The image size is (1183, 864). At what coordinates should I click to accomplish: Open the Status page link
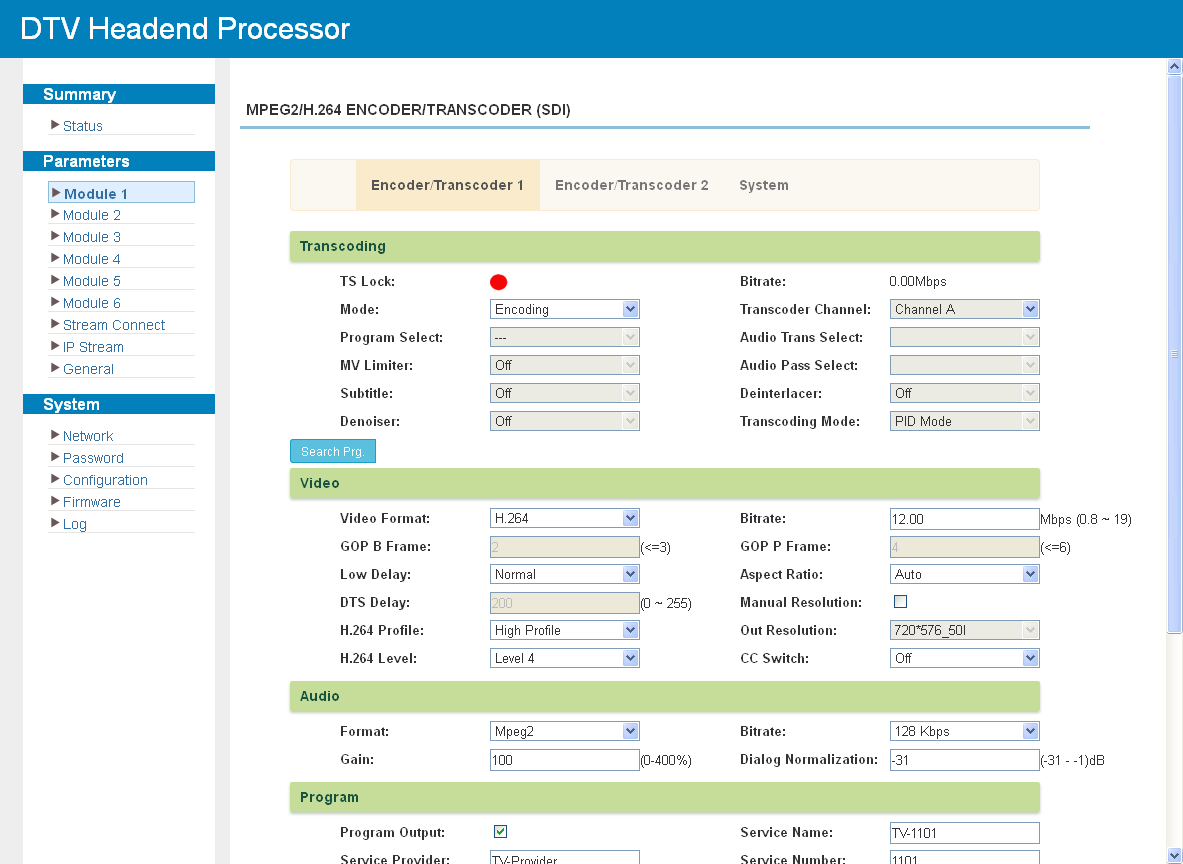pyautogui.click(x=82, y=126)
